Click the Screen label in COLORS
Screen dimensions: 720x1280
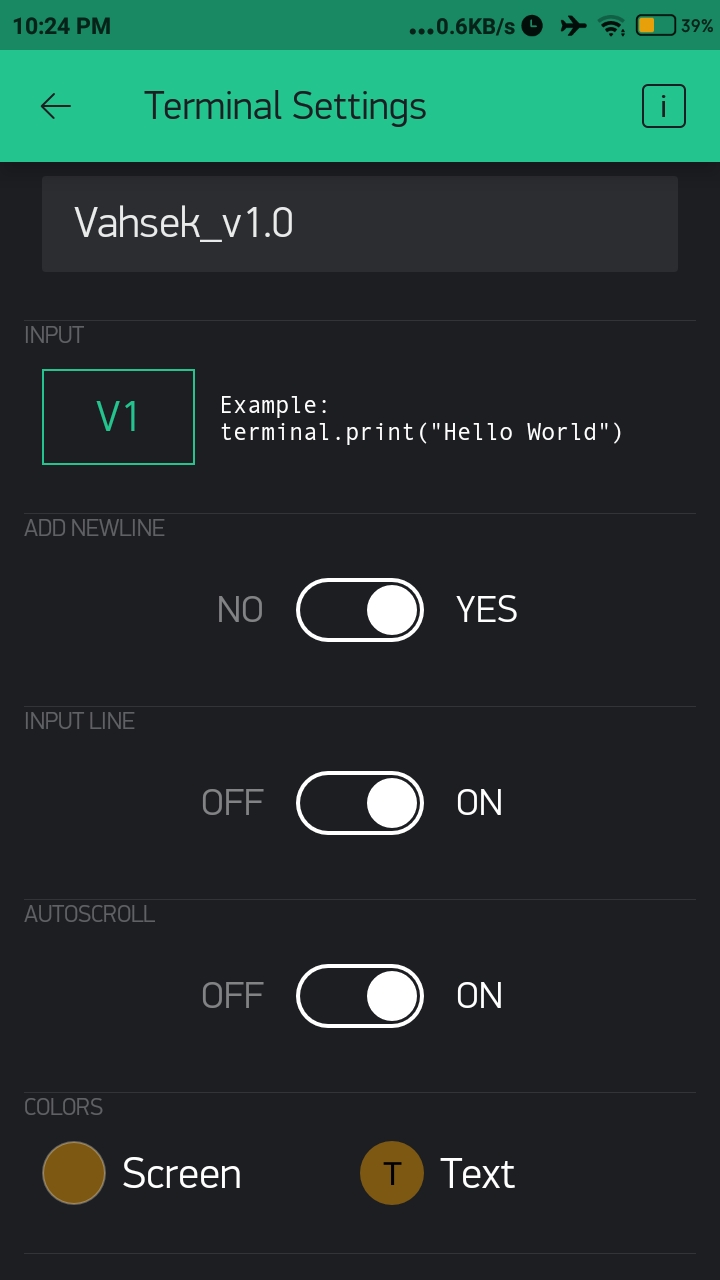(181, 1172)
